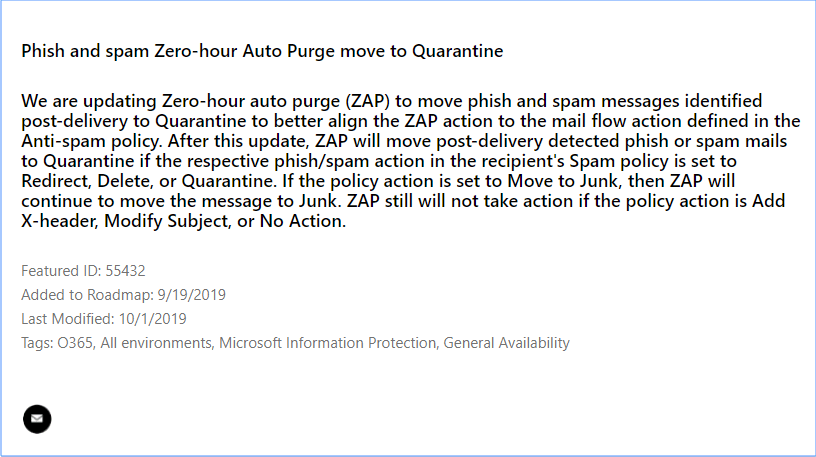The height and width of the screenshot is (457, 816).
Task: Open the Microsoft Information Protection tag
Action: point(327,343)
